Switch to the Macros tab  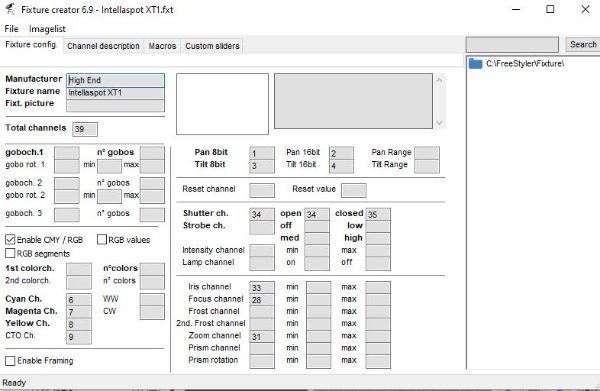tap(162, 46)
